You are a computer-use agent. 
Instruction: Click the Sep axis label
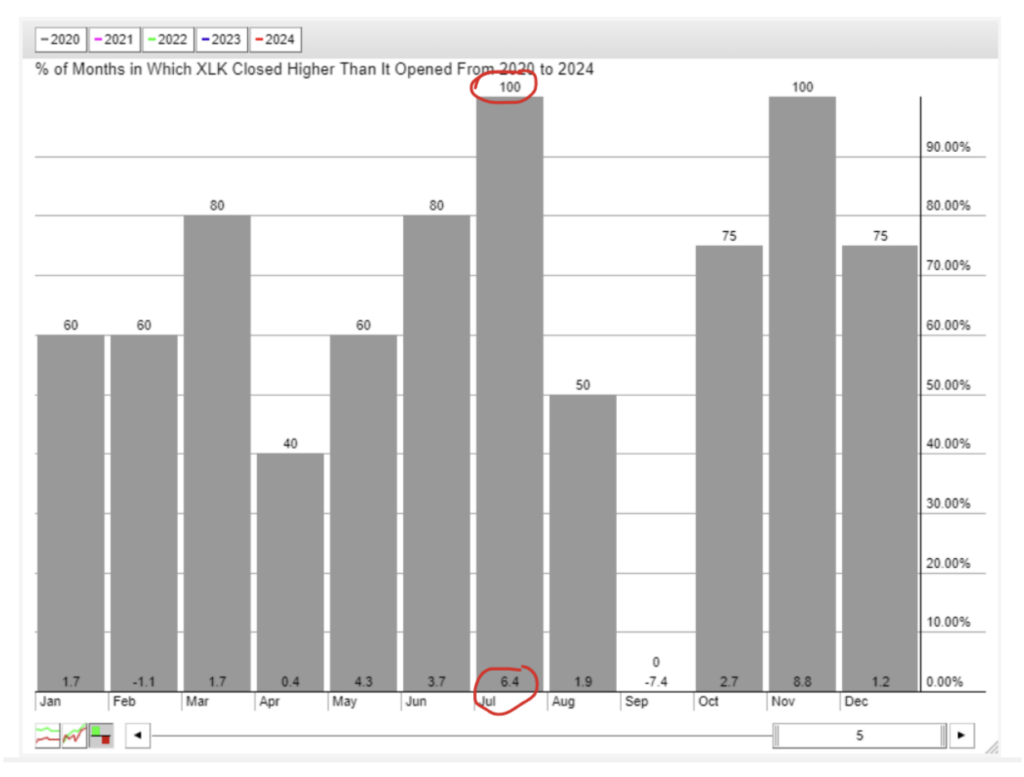point(636,702)
